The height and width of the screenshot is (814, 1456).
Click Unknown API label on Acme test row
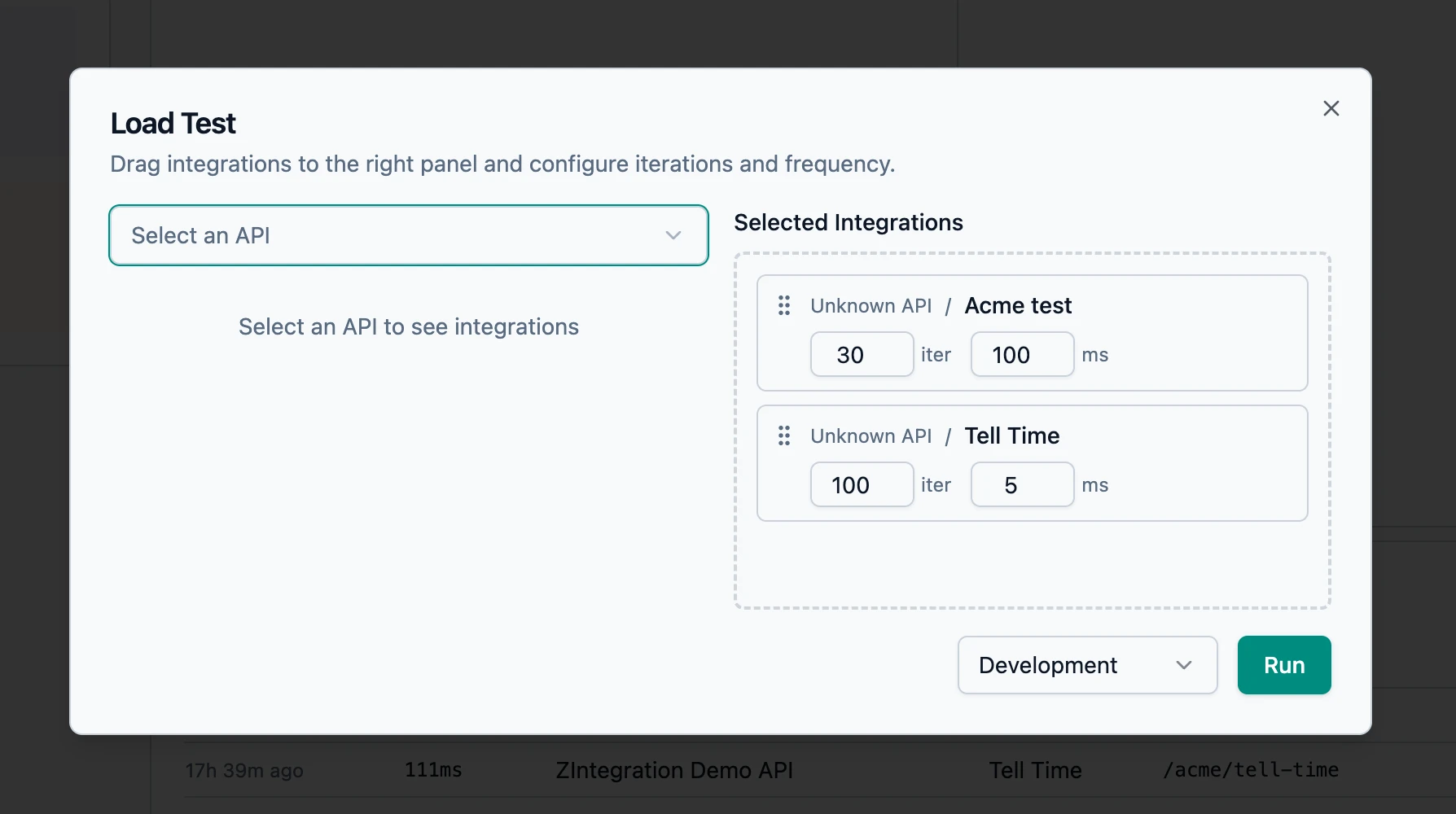[x=871, y=305]
